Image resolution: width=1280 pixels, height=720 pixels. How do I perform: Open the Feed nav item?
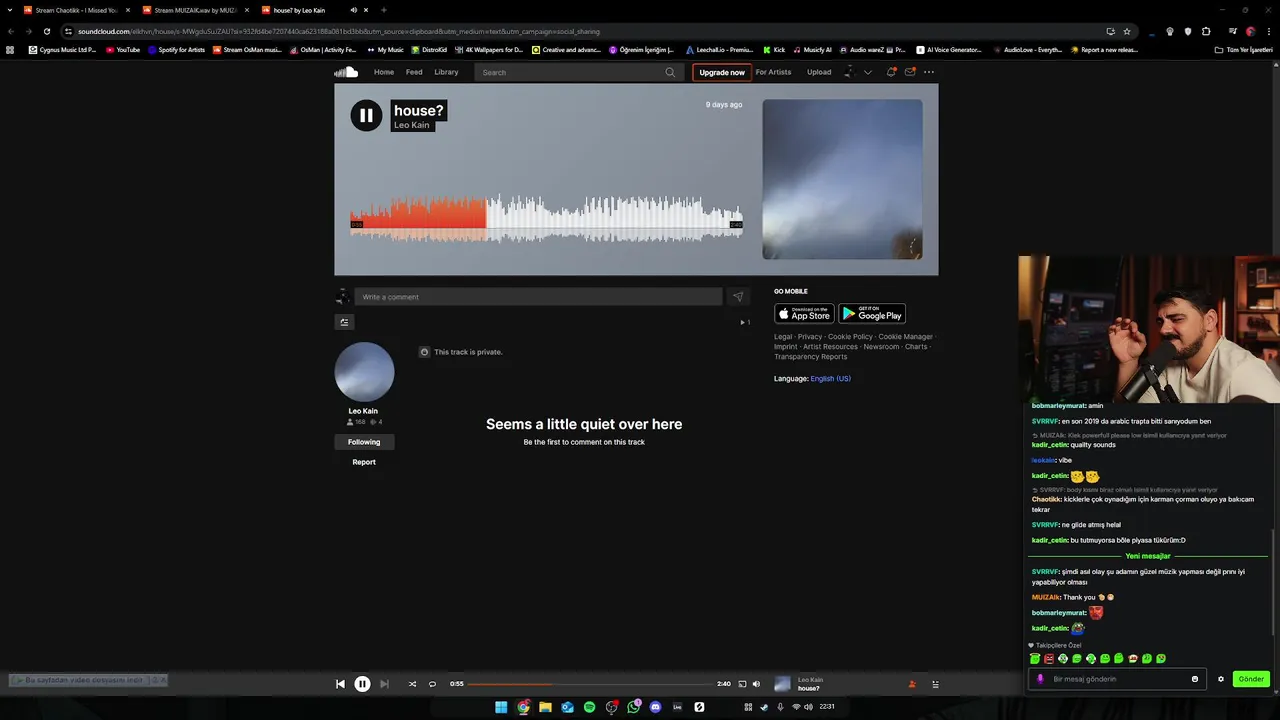tap(414, 72)
